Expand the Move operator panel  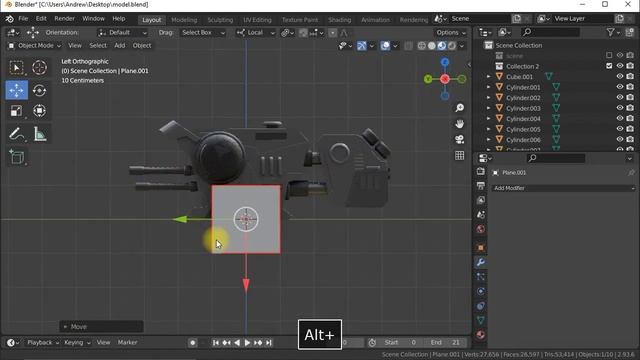[65, 327]
